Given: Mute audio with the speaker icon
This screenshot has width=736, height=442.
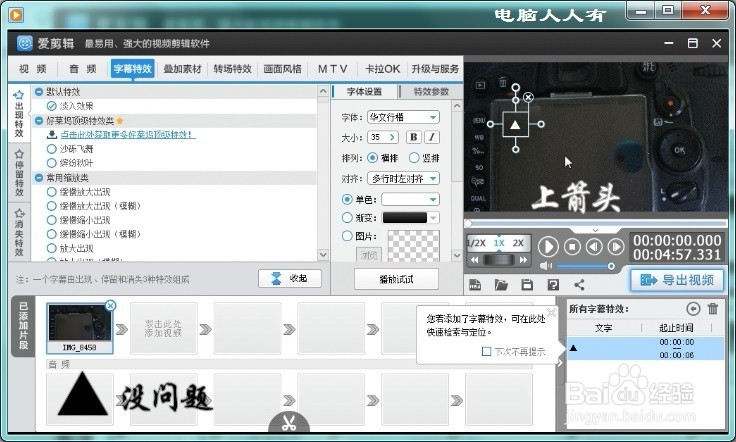Looking at the screenshot, I should click(545, 266).
